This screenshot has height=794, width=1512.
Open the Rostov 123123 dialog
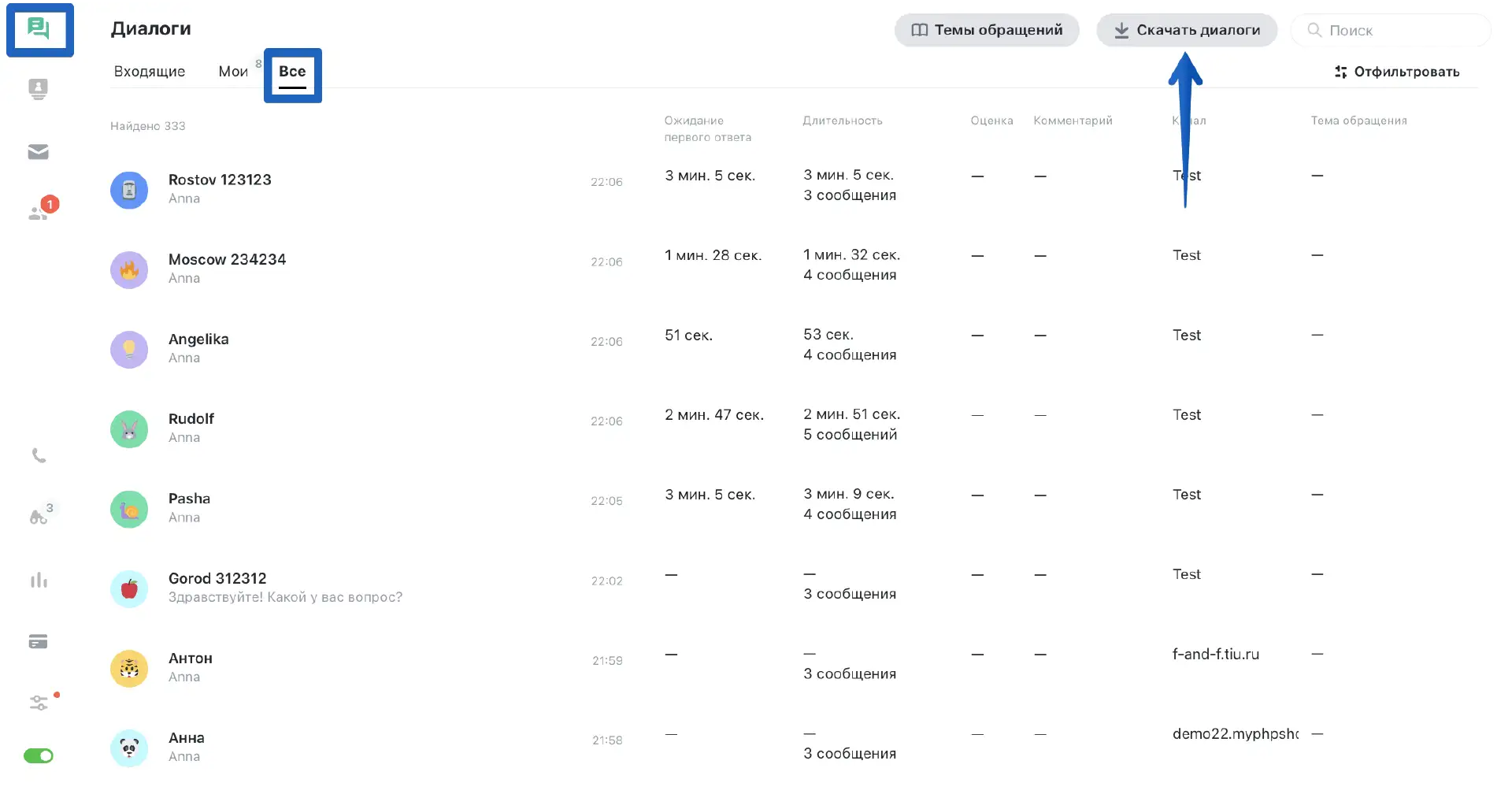coord(220,180)
